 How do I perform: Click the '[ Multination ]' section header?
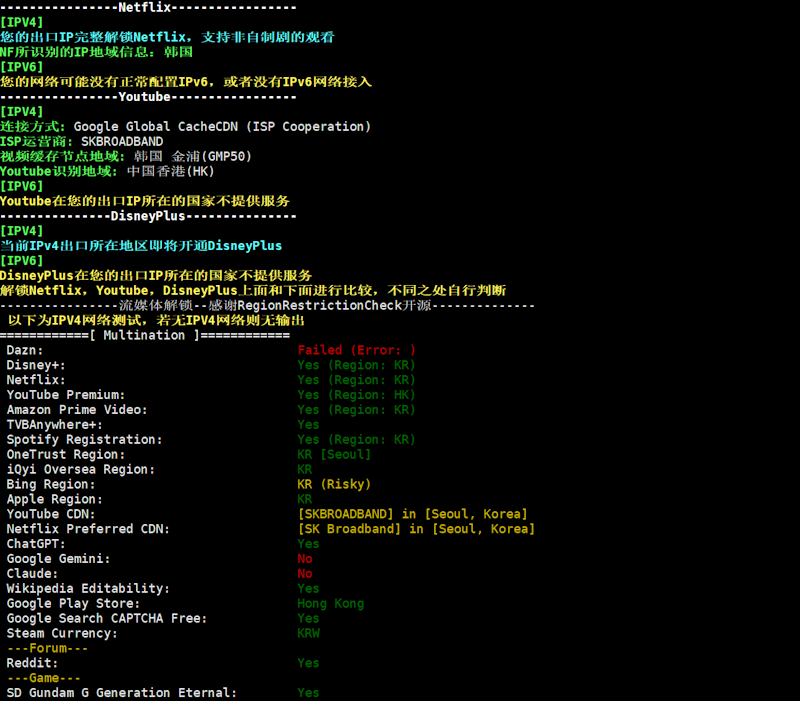[x=145, y=335]
